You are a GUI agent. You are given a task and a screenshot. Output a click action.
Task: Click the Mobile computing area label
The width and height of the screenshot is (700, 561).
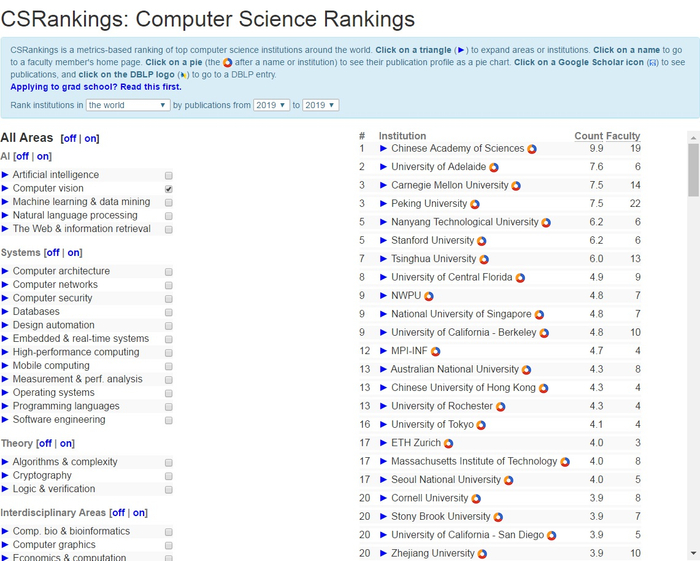click(x=51, y=366)
